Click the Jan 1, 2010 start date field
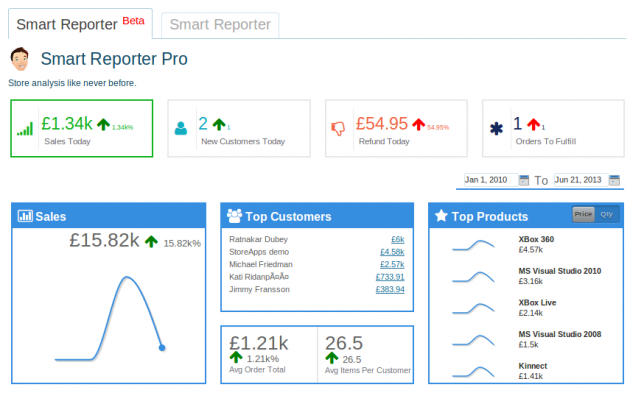Screen dimensions: 630x393 point(490,180)
